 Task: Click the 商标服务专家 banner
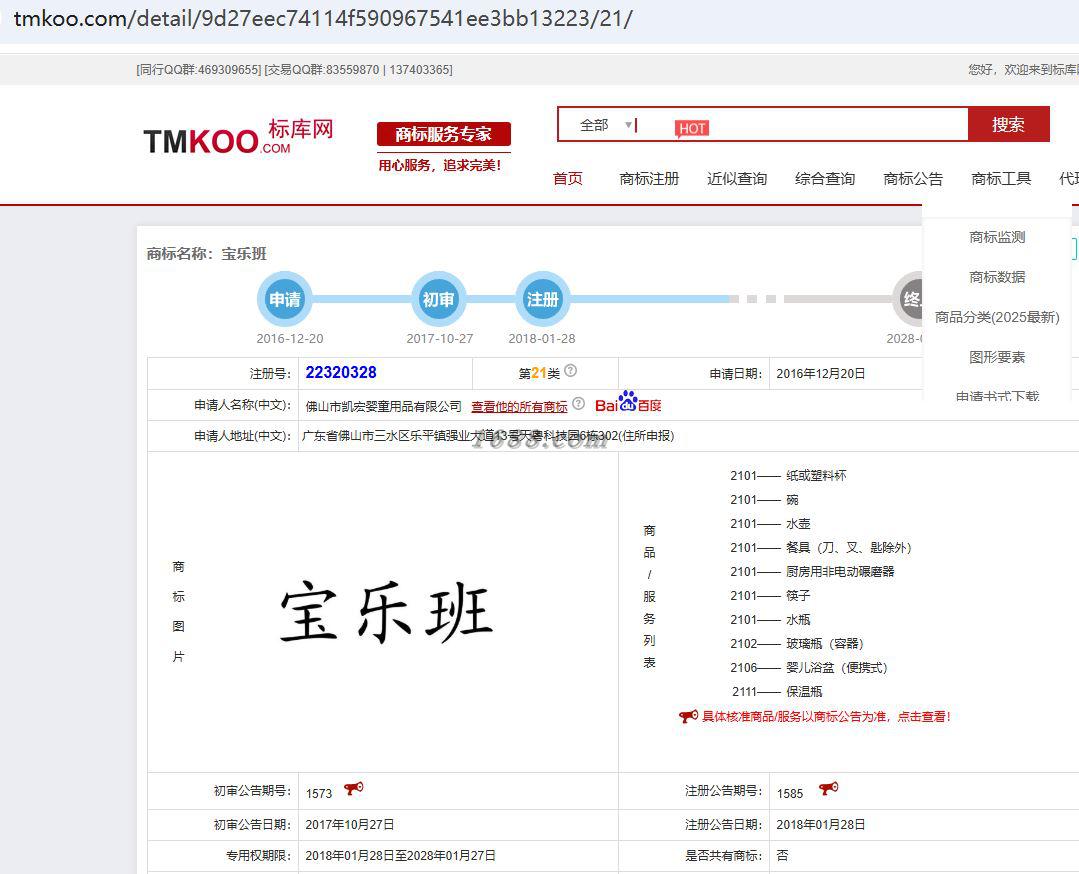[x=444, y=134]
